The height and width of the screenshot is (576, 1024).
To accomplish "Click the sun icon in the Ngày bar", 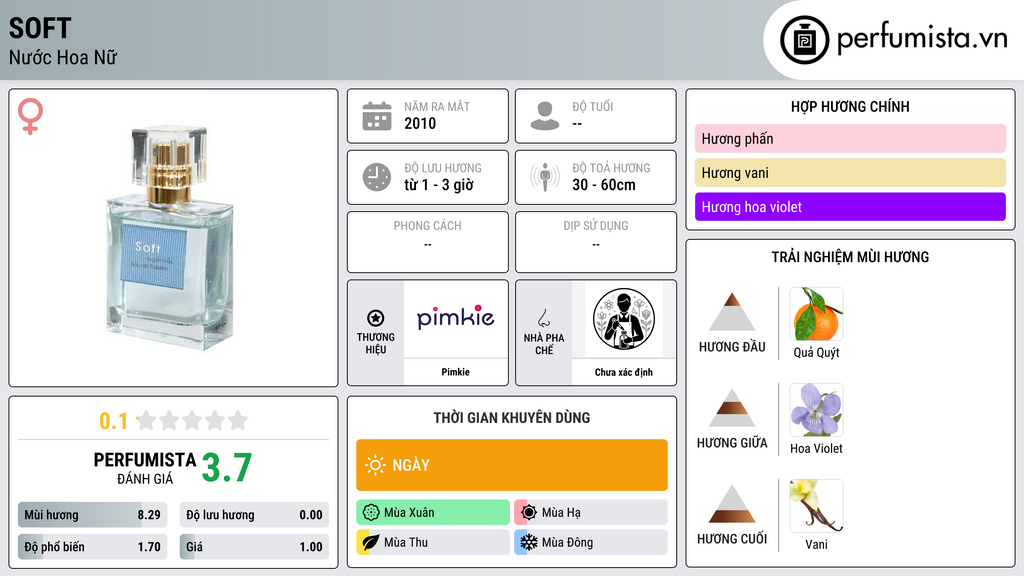I will (375, 465).
